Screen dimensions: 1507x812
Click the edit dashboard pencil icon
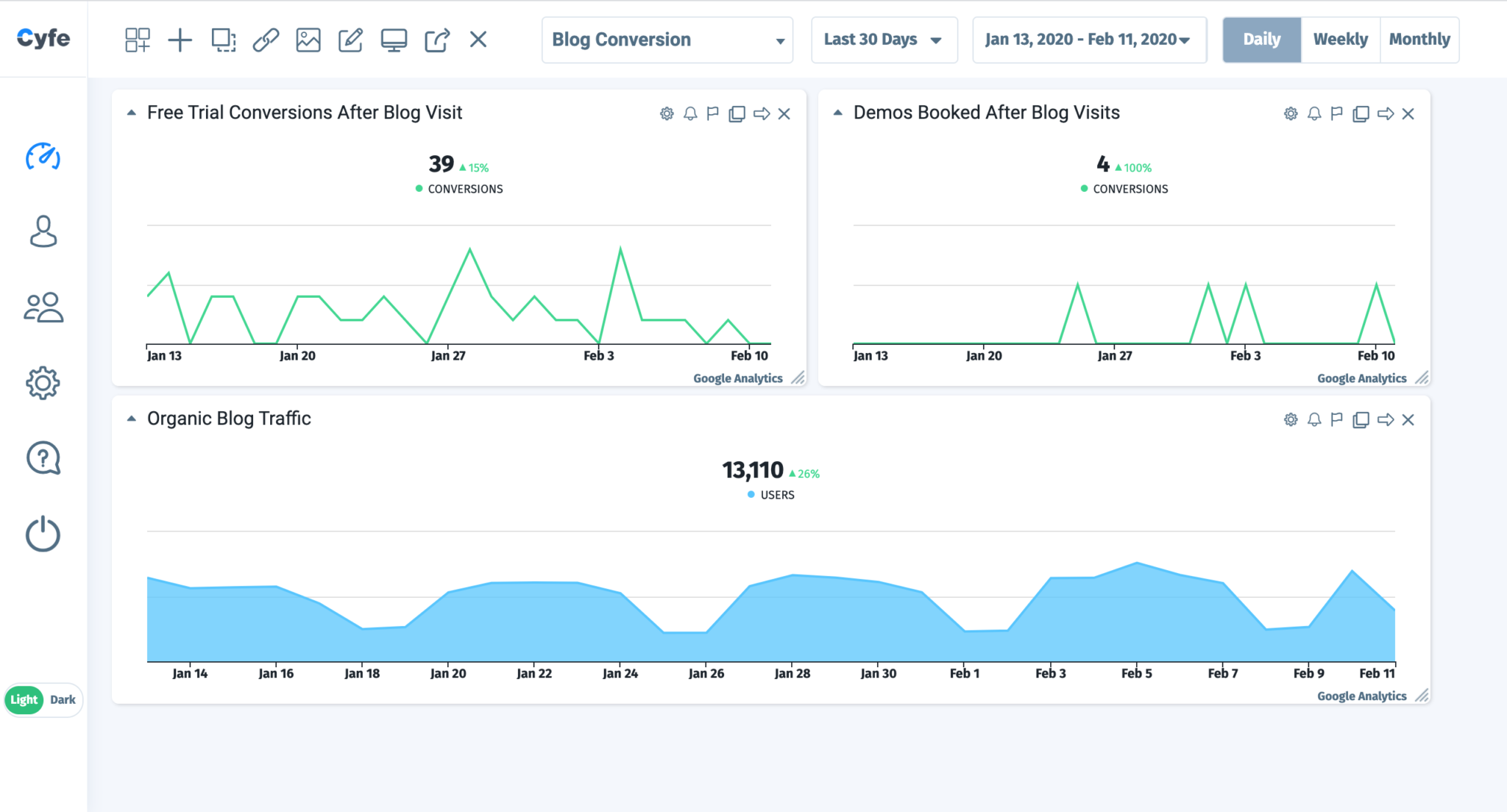point(351,40)
